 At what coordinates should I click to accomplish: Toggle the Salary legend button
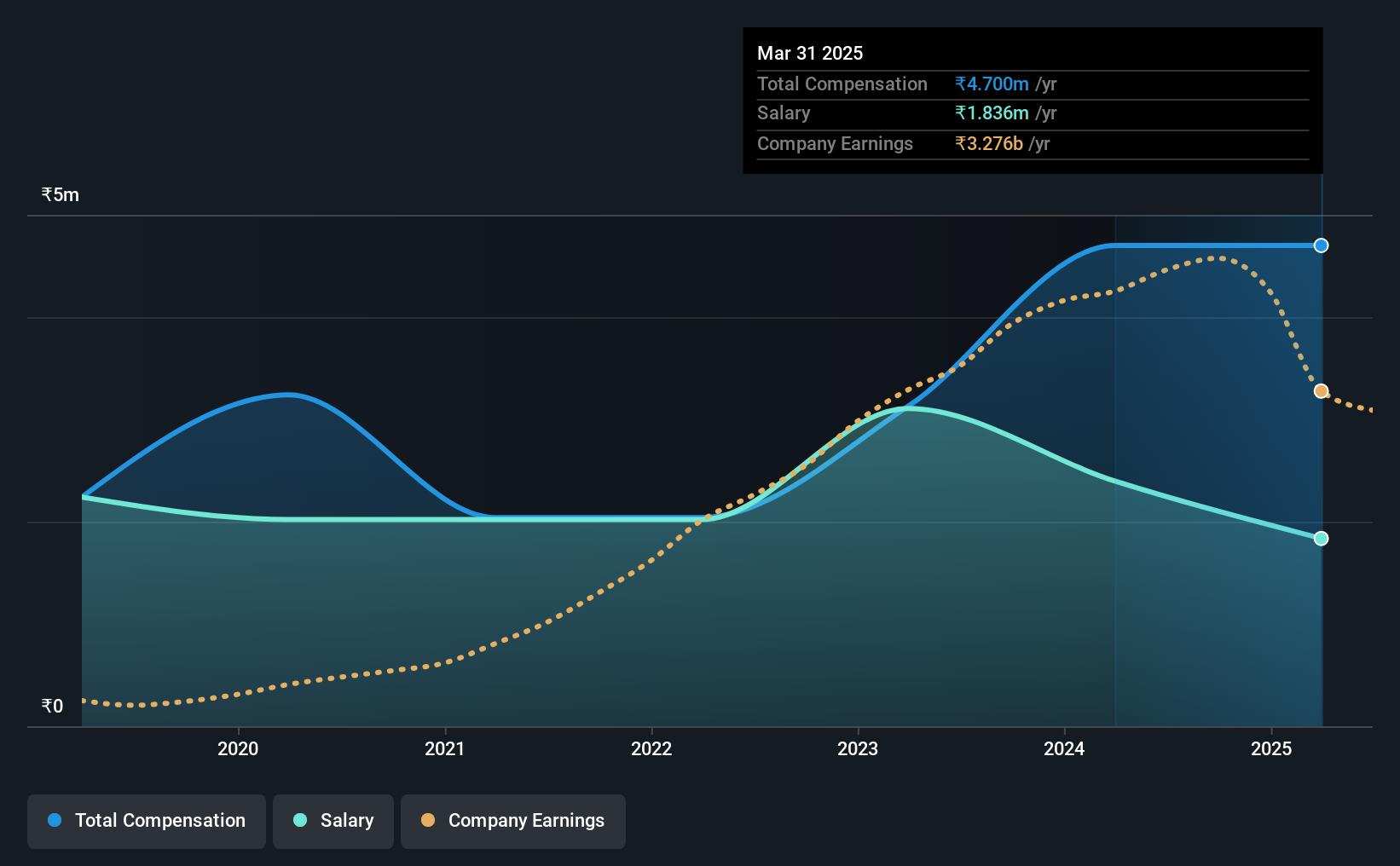click(333, 821)
